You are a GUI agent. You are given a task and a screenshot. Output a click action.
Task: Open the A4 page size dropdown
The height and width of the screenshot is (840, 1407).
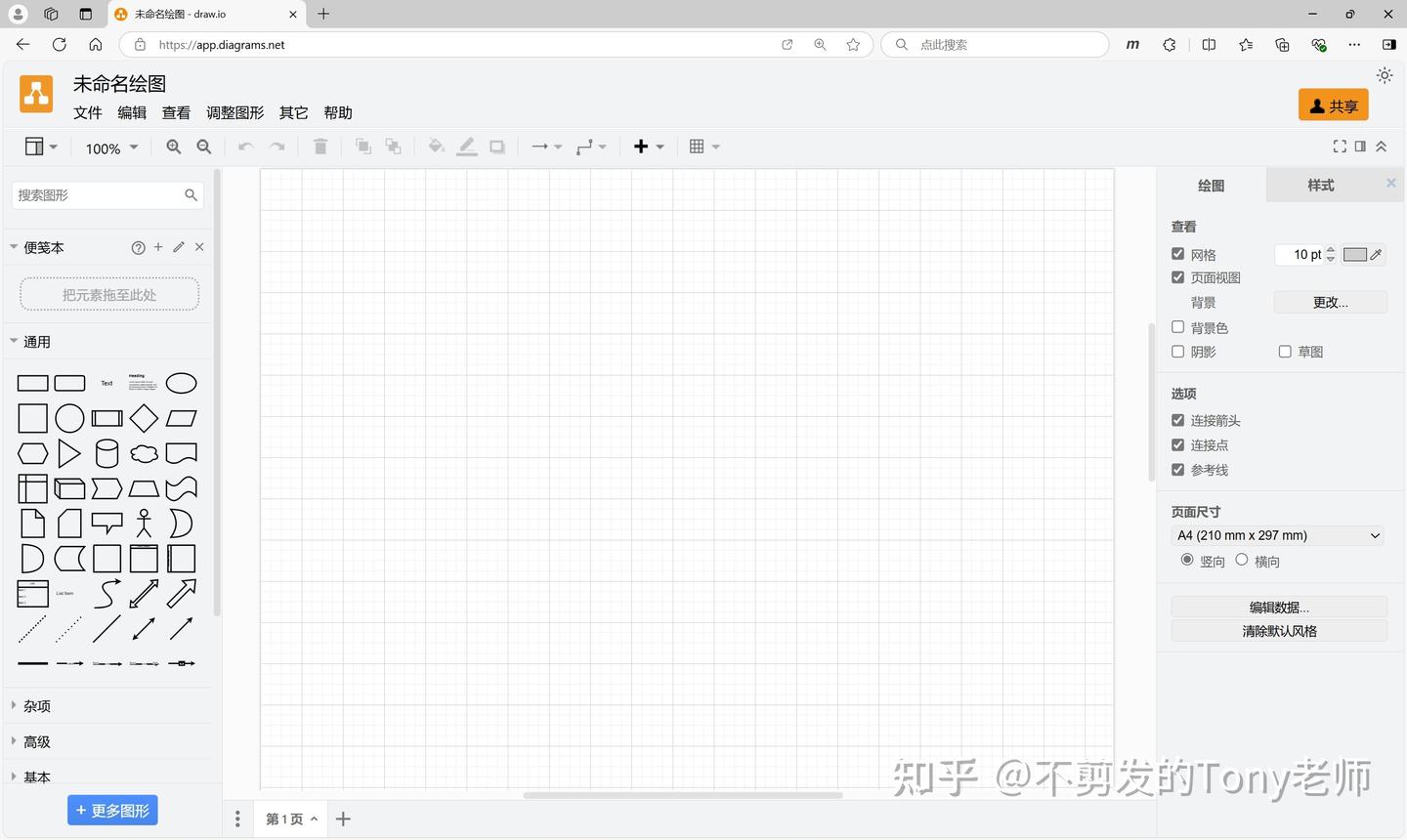[1277, 535]
